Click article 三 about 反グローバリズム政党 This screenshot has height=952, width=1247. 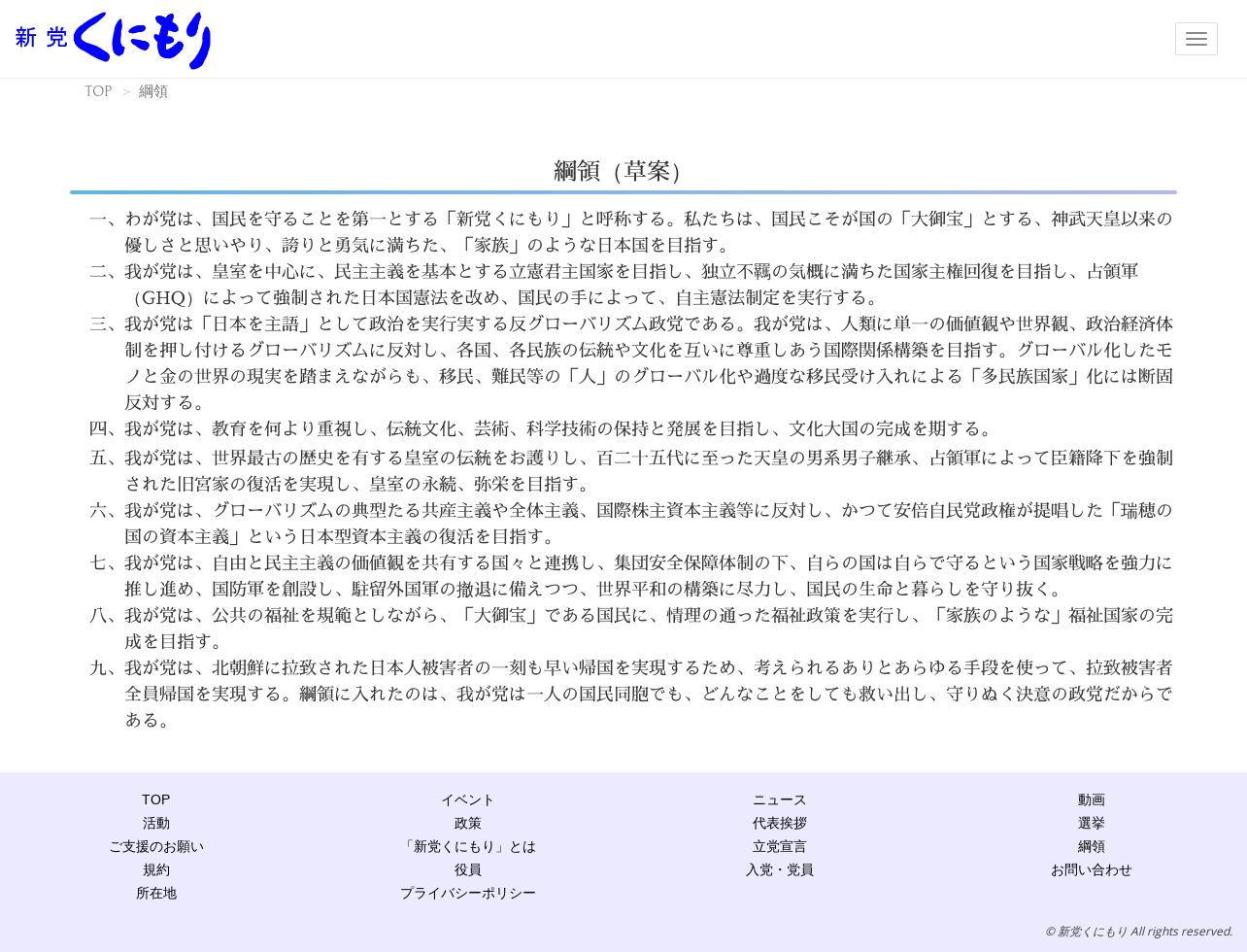[631, 362]
